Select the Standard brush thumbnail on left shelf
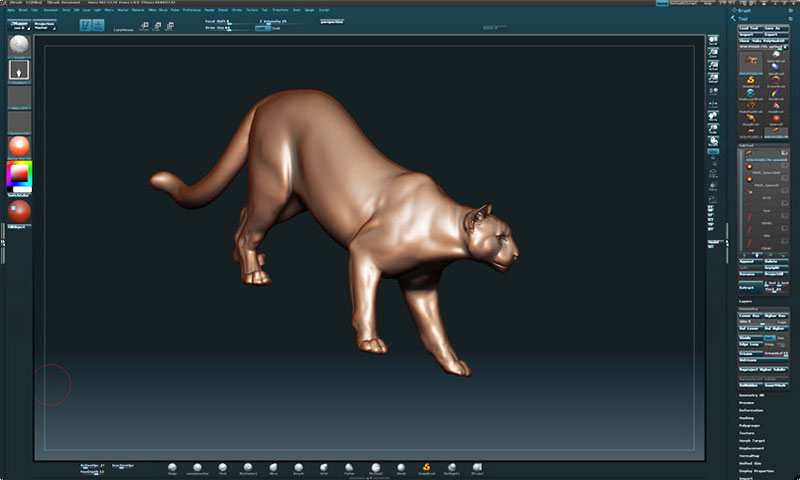The width and height of the screenshot is (800, 480). click(x=19, y=45)
